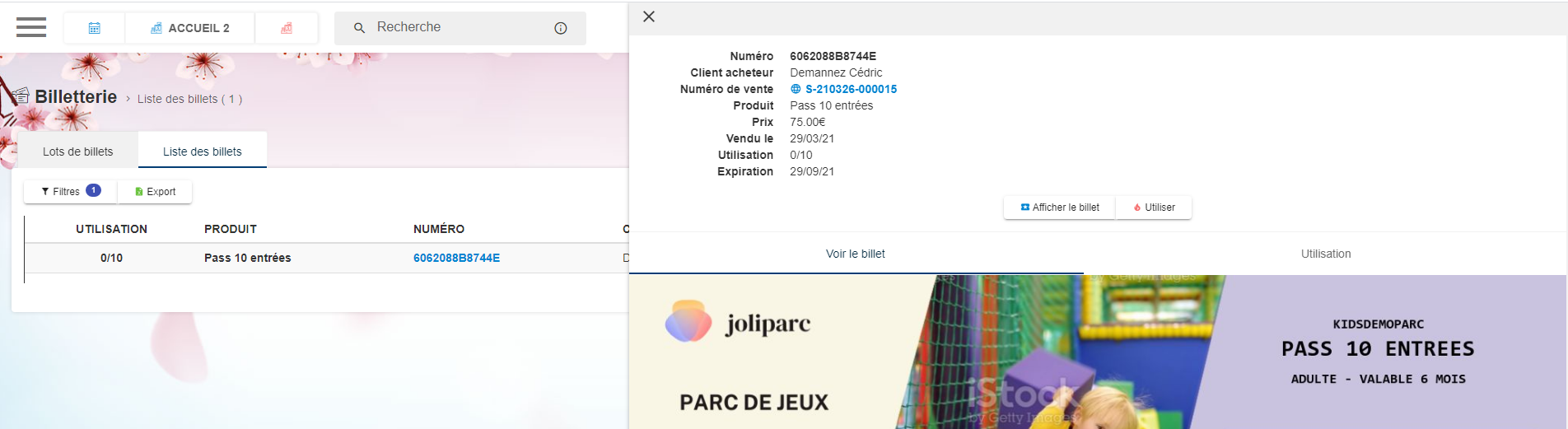Click the Afficher le billet button
The height and width of the screenshot is (429, 1568).
click(1059, 208)
